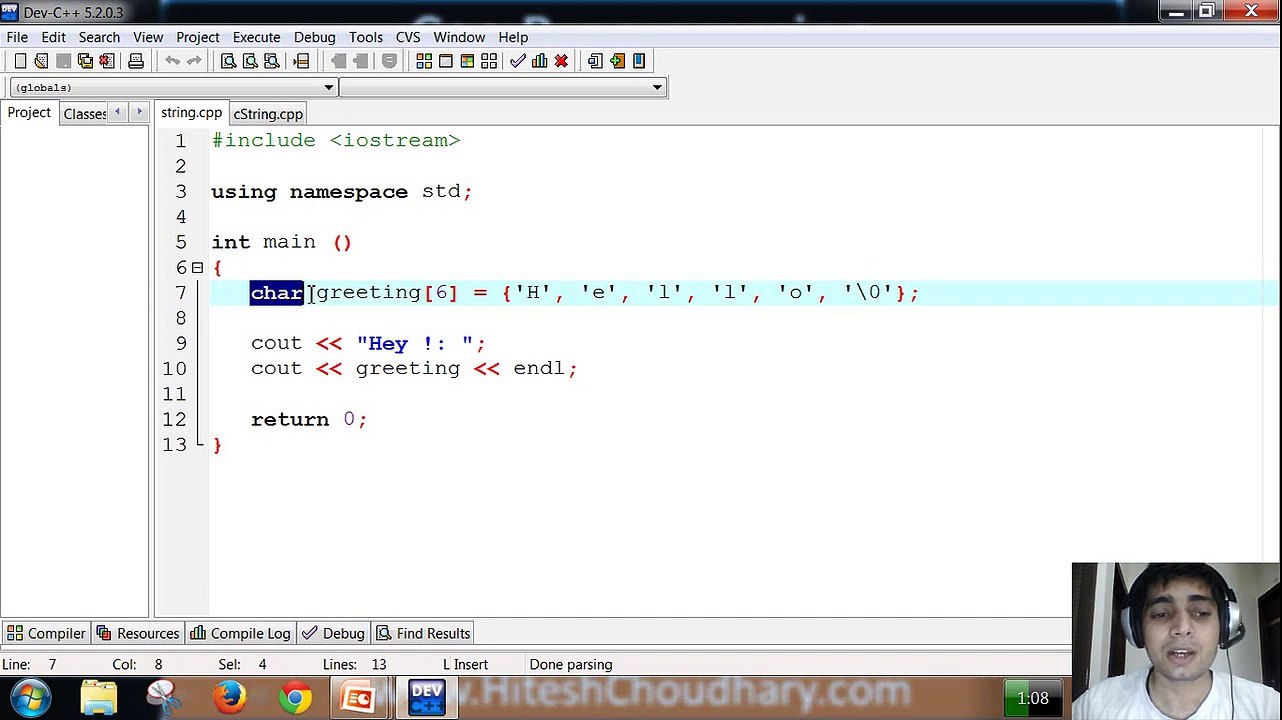This screenshot has width=1282, height=720.
Task: Click the Redo arrow icon
Action: click(194, 61)
